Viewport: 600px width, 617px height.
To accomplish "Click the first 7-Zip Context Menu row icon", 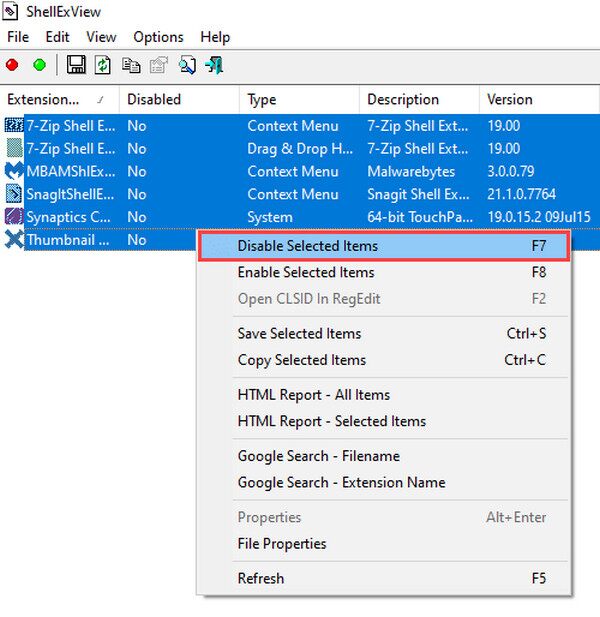I will [x=15, y=126].
